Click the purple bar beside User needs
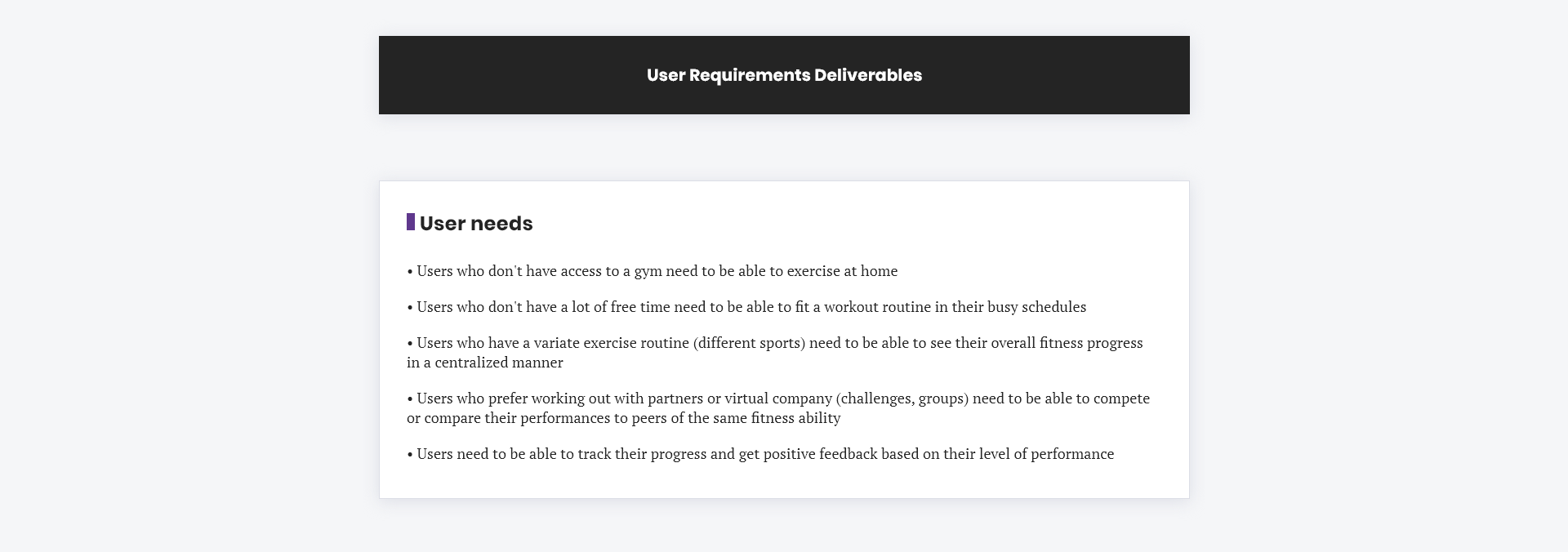The width and height of the screenshot is (1568, 552). [x=411, y=222]
